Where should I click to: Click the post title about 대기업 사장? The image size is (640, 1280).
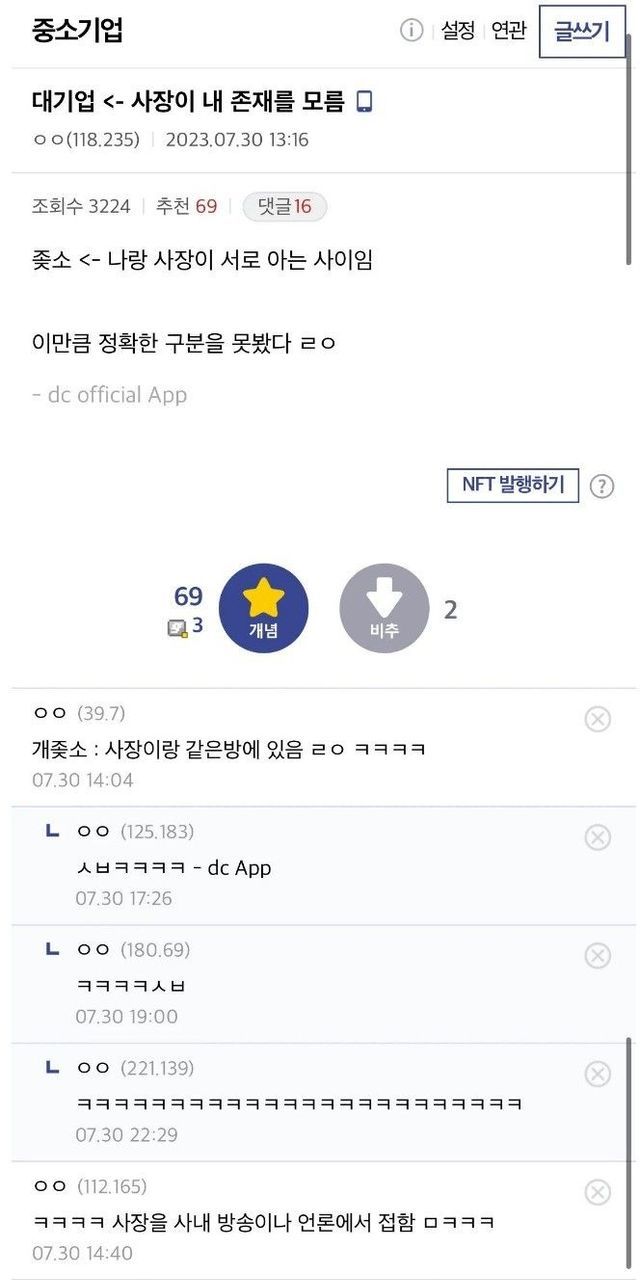click(188, 101)
